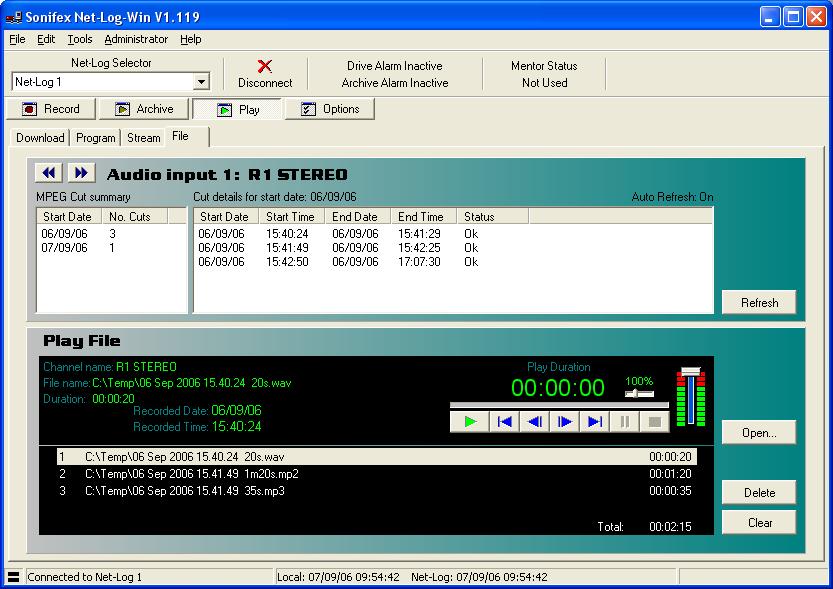Select cut starting at 15:41:49
The height and width of the screenshot is (589, 833).
(453, 247)
